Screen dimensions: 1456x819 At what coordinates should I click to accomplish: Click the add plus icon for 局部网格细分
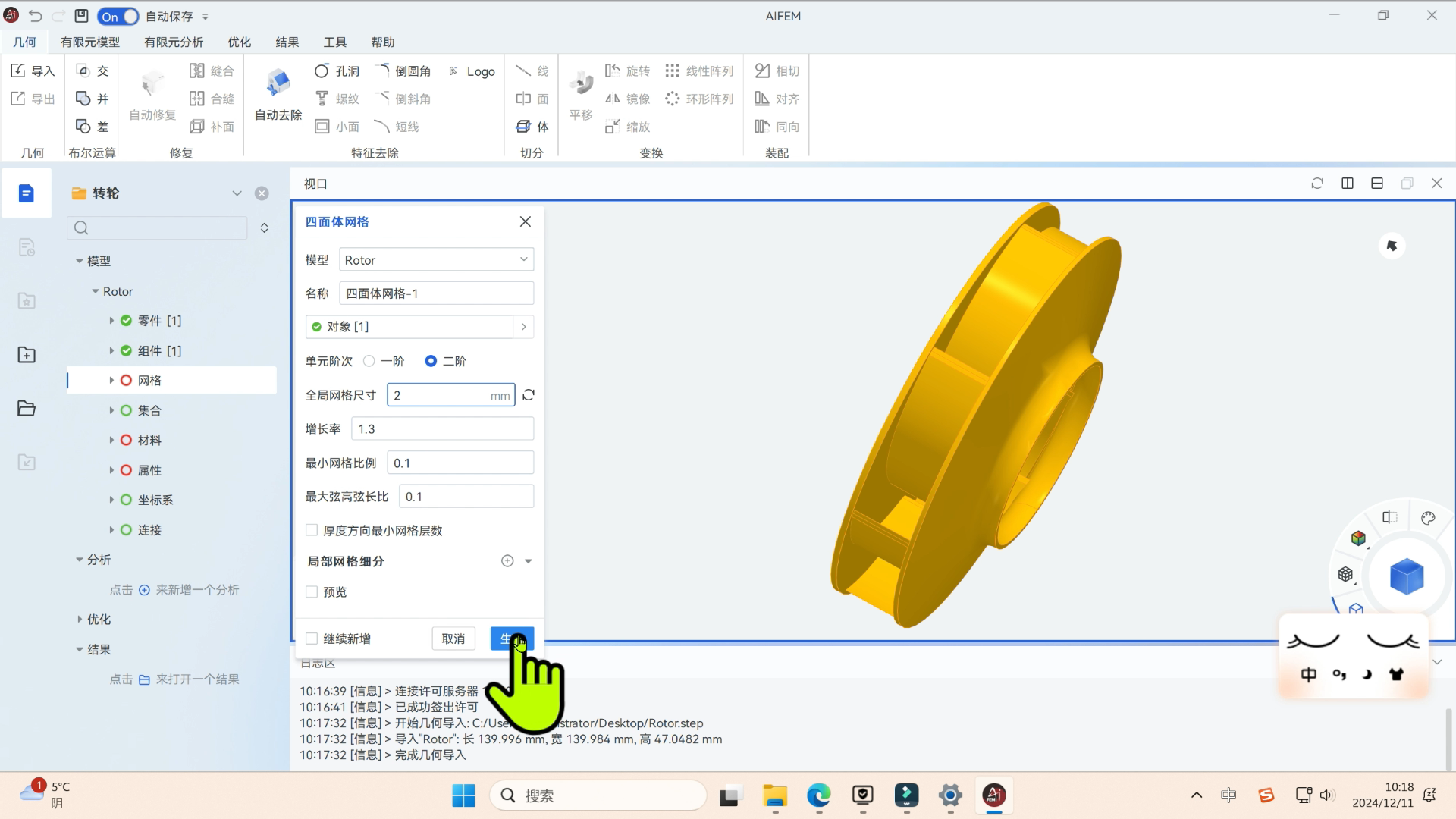(x=507, y=561)
